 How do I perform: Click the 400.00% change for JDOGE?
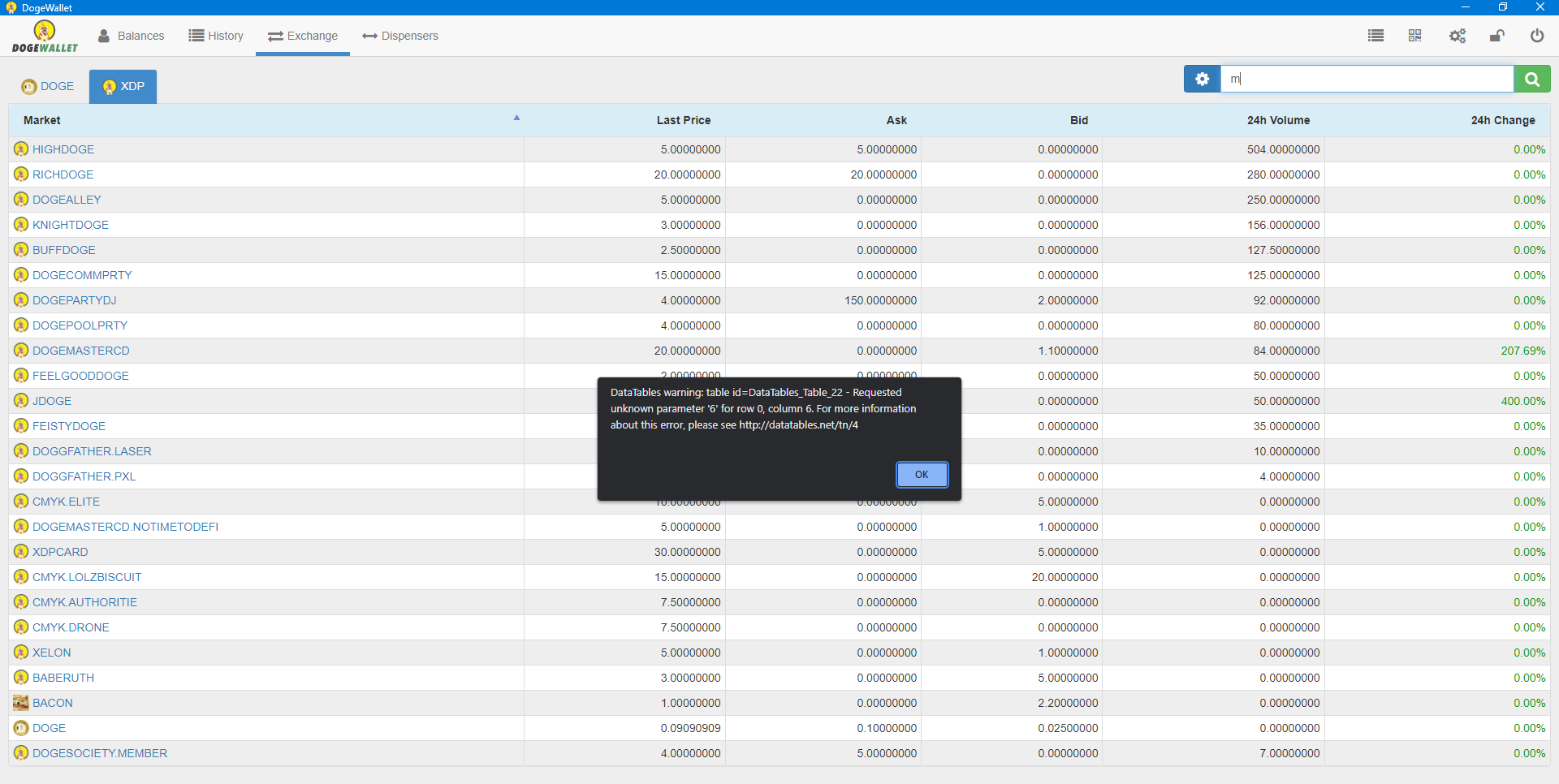pyautogui.click(x=1523, y=401)
